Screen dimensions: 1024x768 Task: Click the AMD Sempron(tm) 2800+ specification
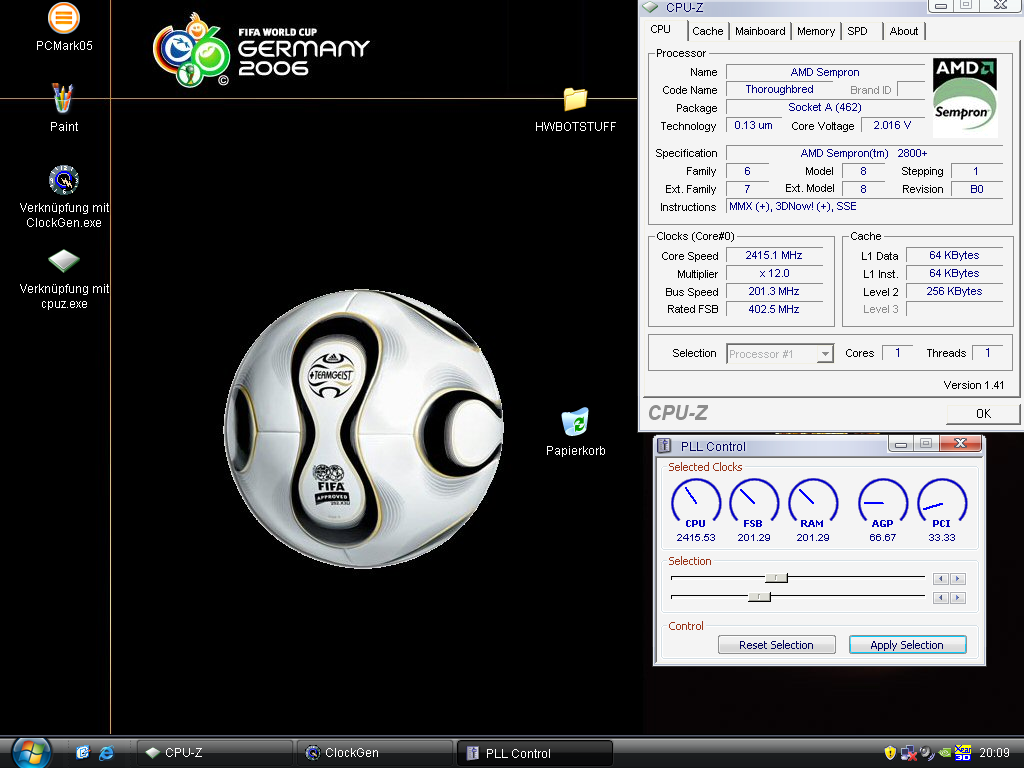coord(864,153)
